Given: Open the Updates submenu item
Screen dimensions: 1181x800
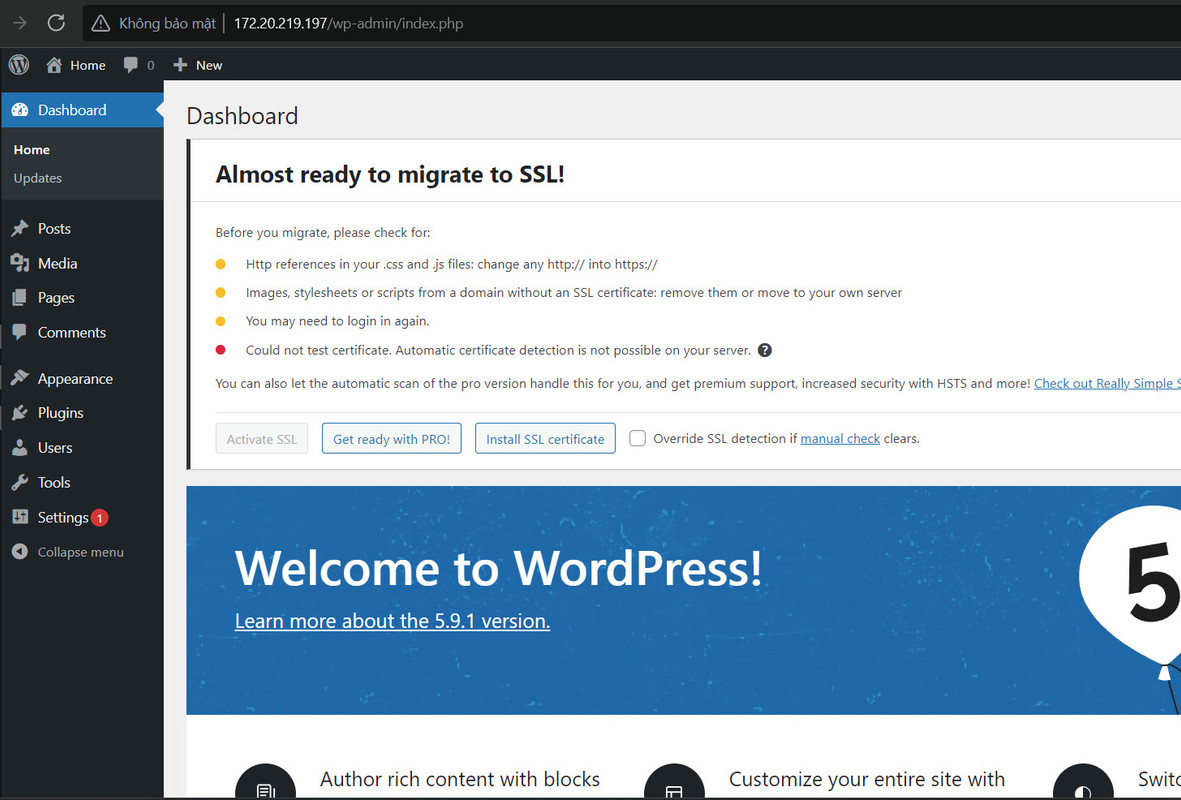Looking at the screenshot, I should tap(38, 179).
